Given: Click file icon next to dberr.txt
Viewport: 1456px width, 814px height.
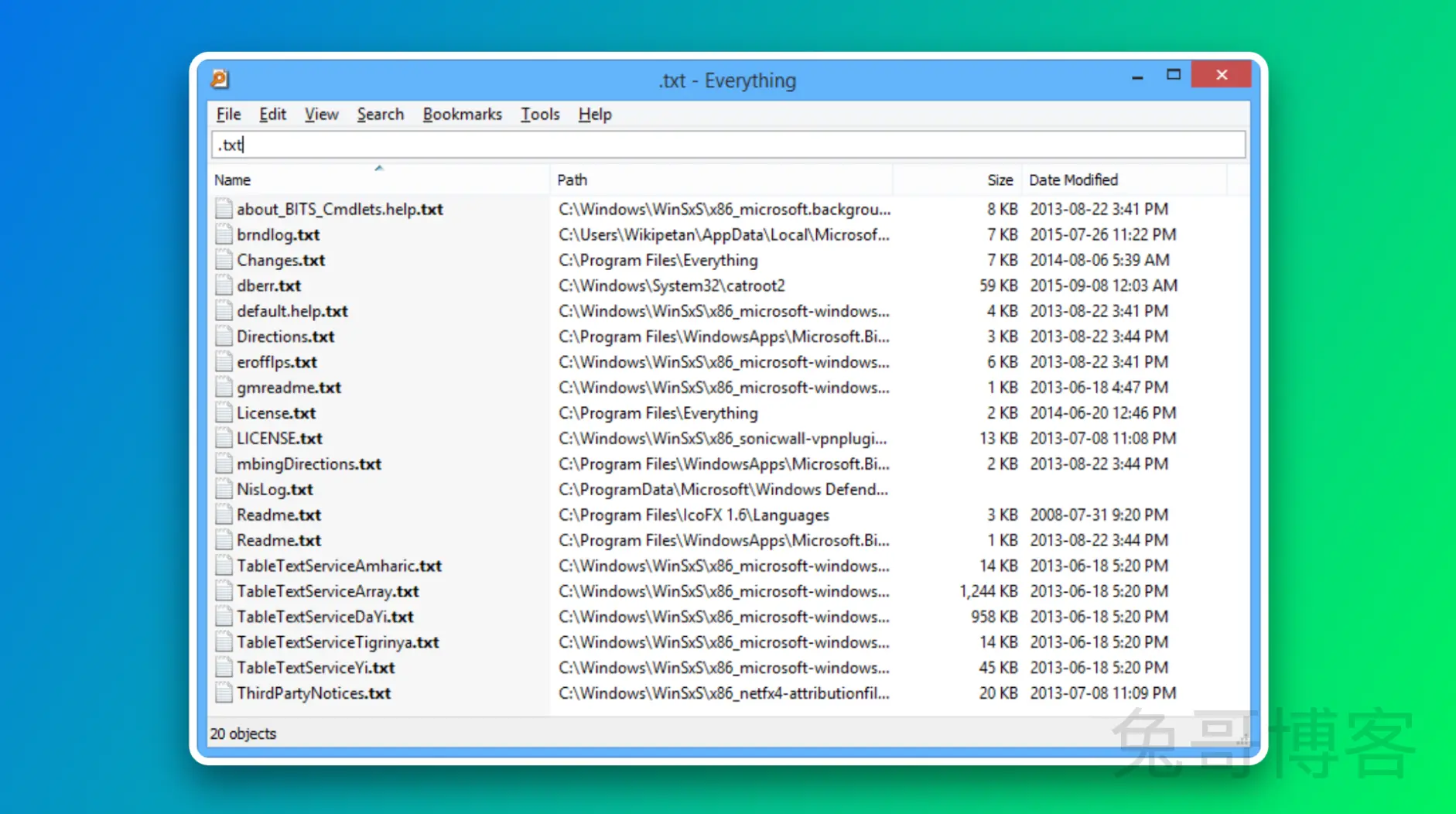Looking at the screenshot, I should tap(224, 286).
